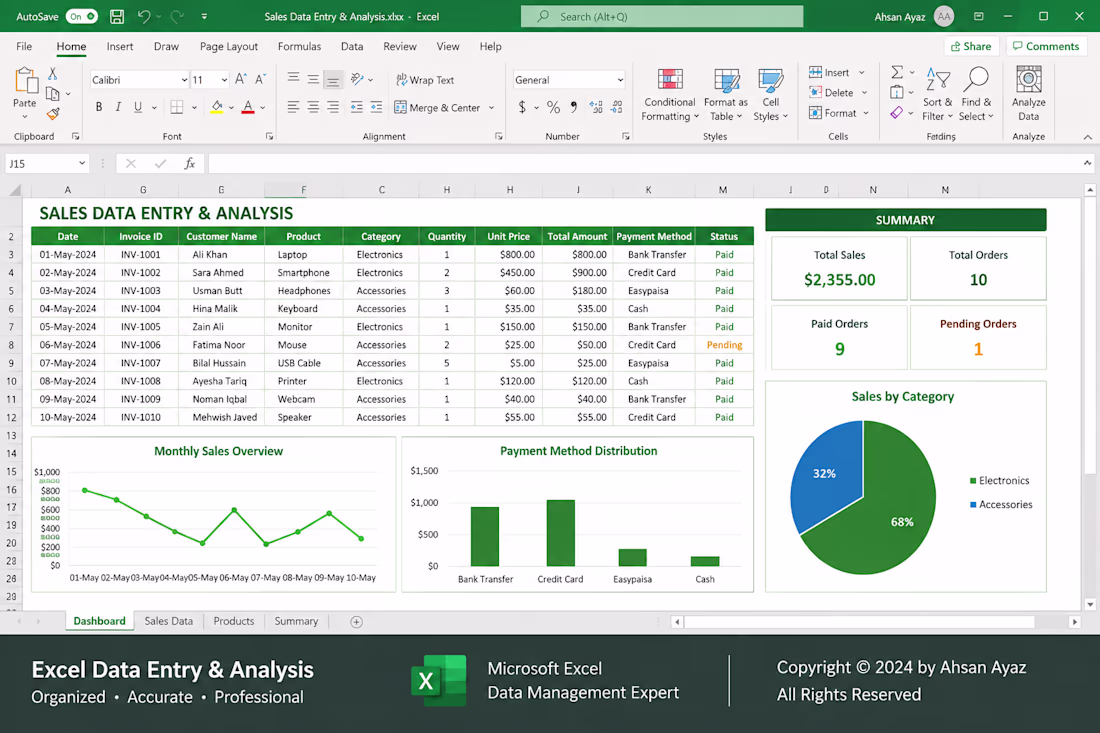Screen dimensions: 1100x733
Task: Click the Comma Style icon
Action: click(574, 107)
